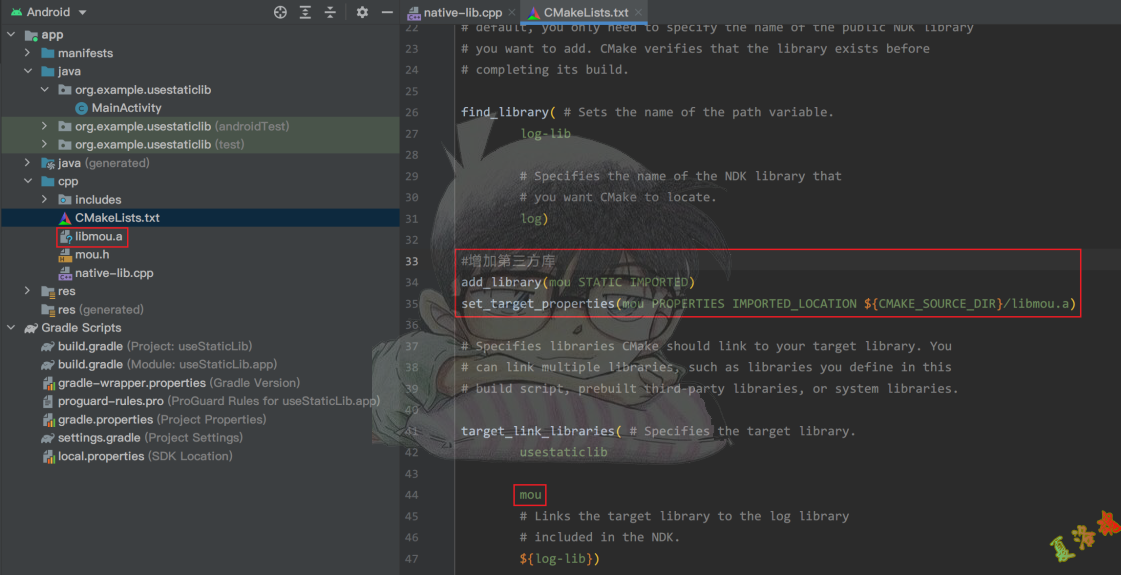This screenshot has height=575, width=1121.
Task: Expand the res folder arrow
Action: [x=28, y=291]
